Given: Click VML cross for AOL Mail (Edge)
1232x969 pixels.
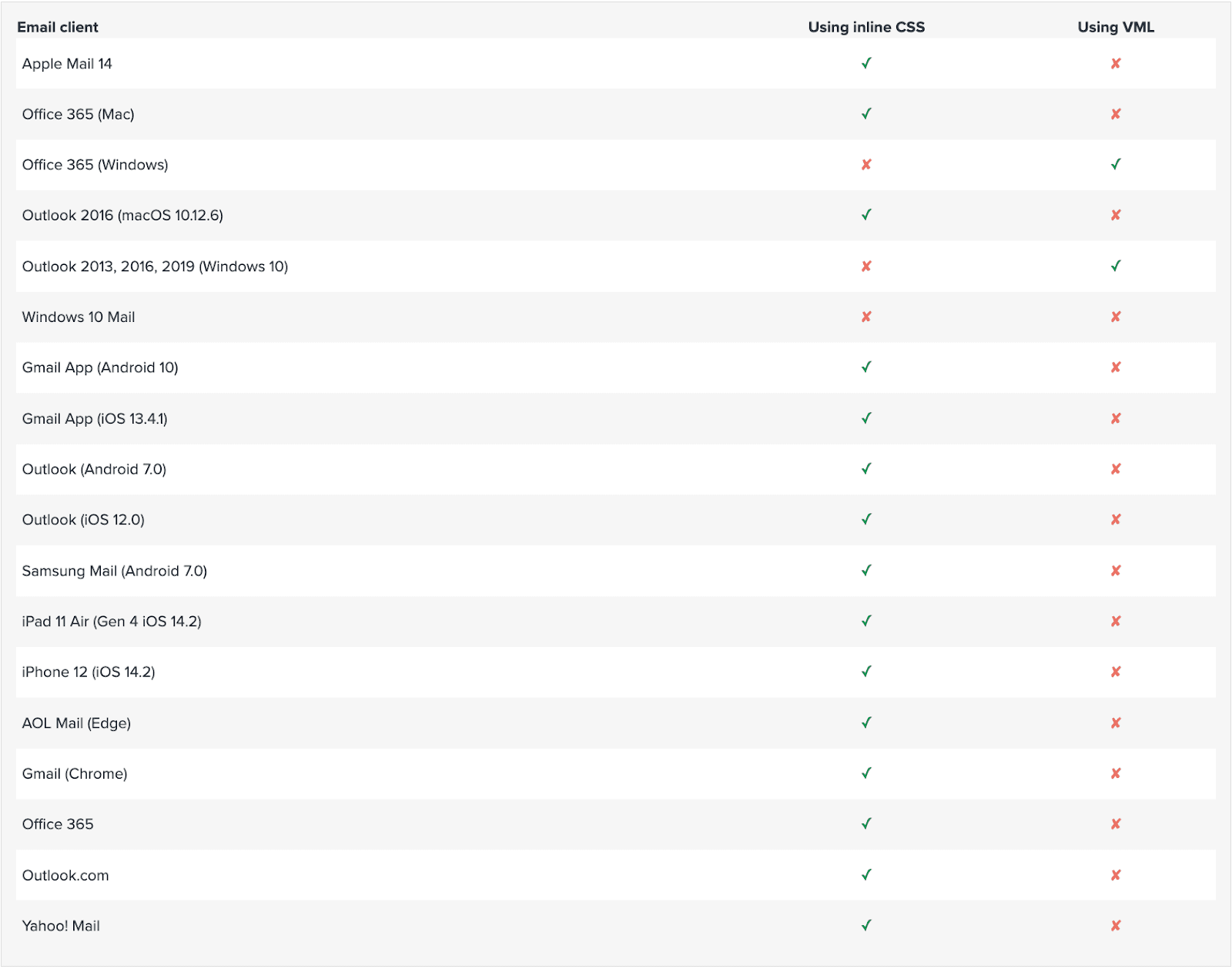Looking at the screenshot, I should [1116, 723].
